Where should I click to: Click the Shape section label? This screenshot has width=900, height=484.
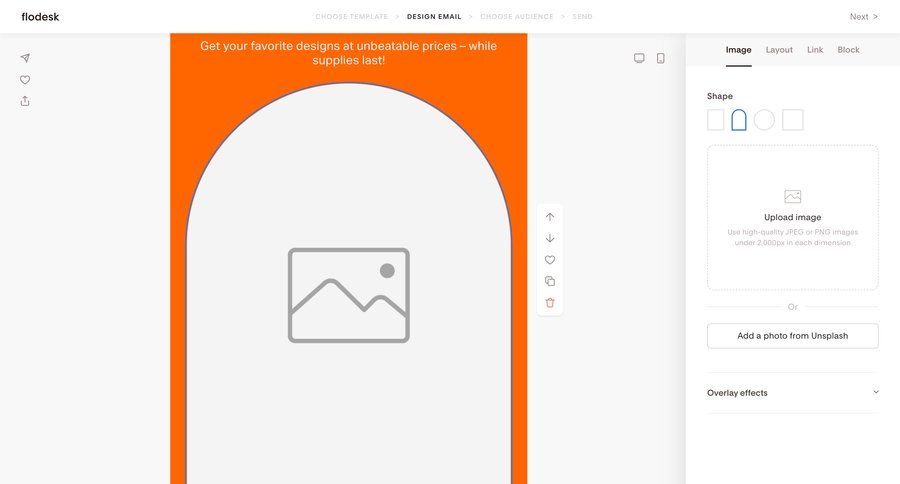tap(720, 96)
